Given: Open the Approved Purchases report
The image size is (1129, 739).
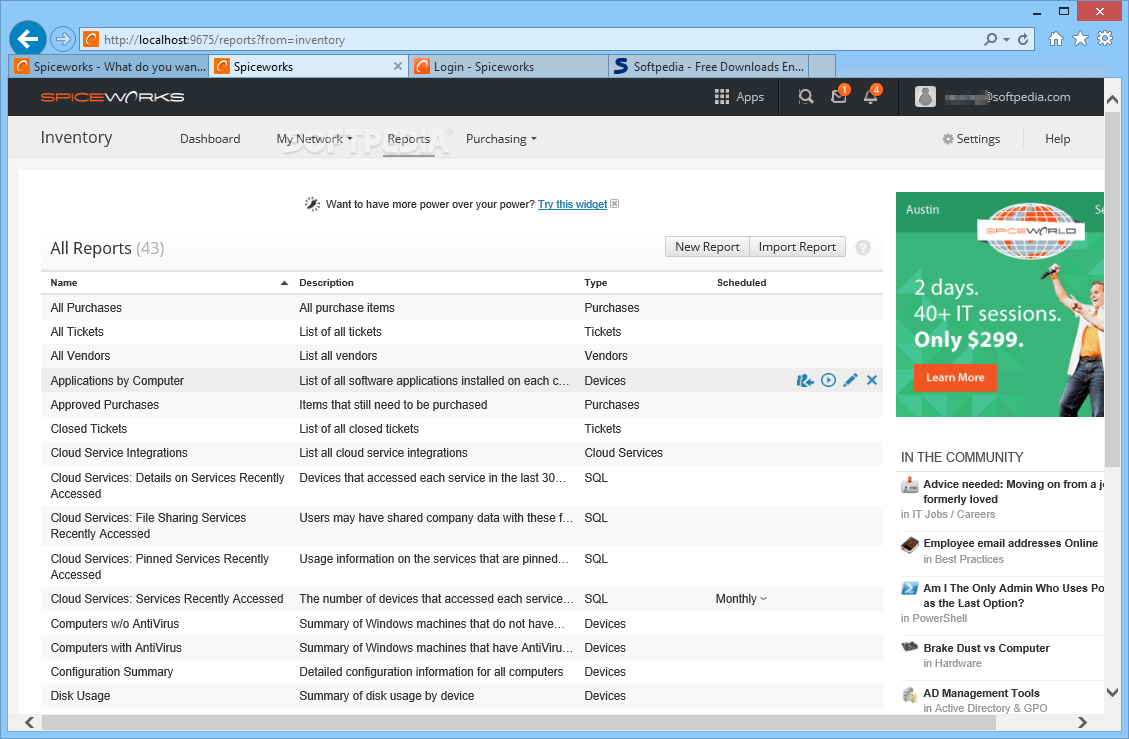Looking at the screenshot, I should tap(104, 404).
